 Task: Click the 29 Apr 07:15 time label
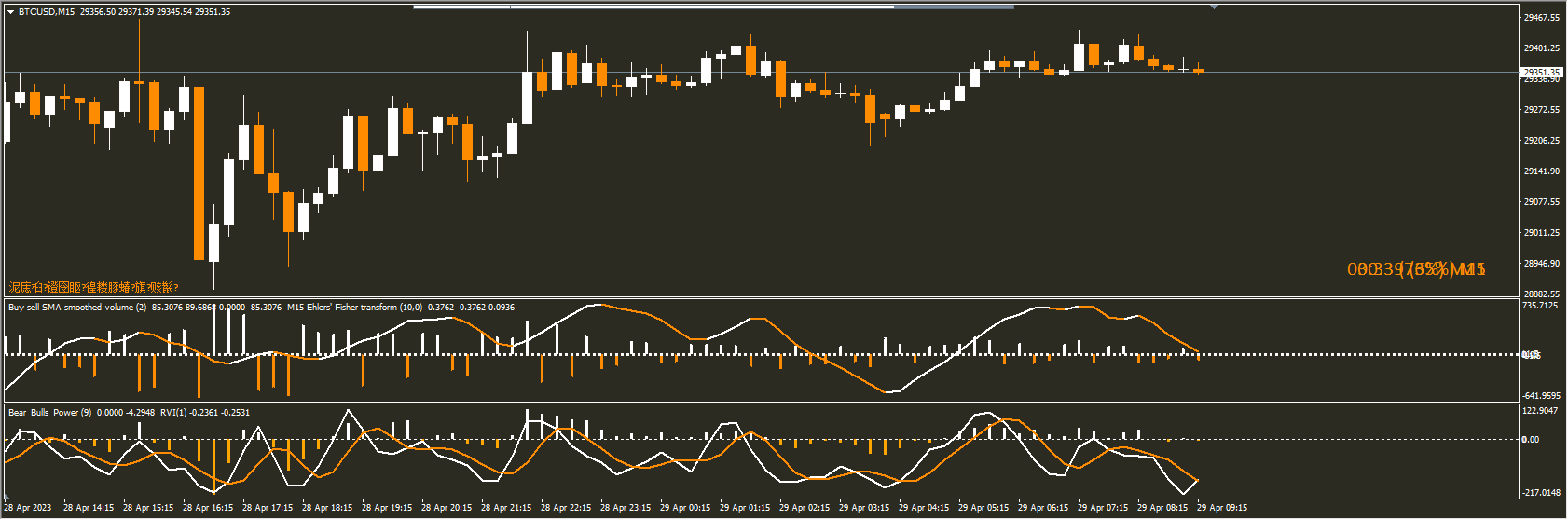(x=1103, y=509)
